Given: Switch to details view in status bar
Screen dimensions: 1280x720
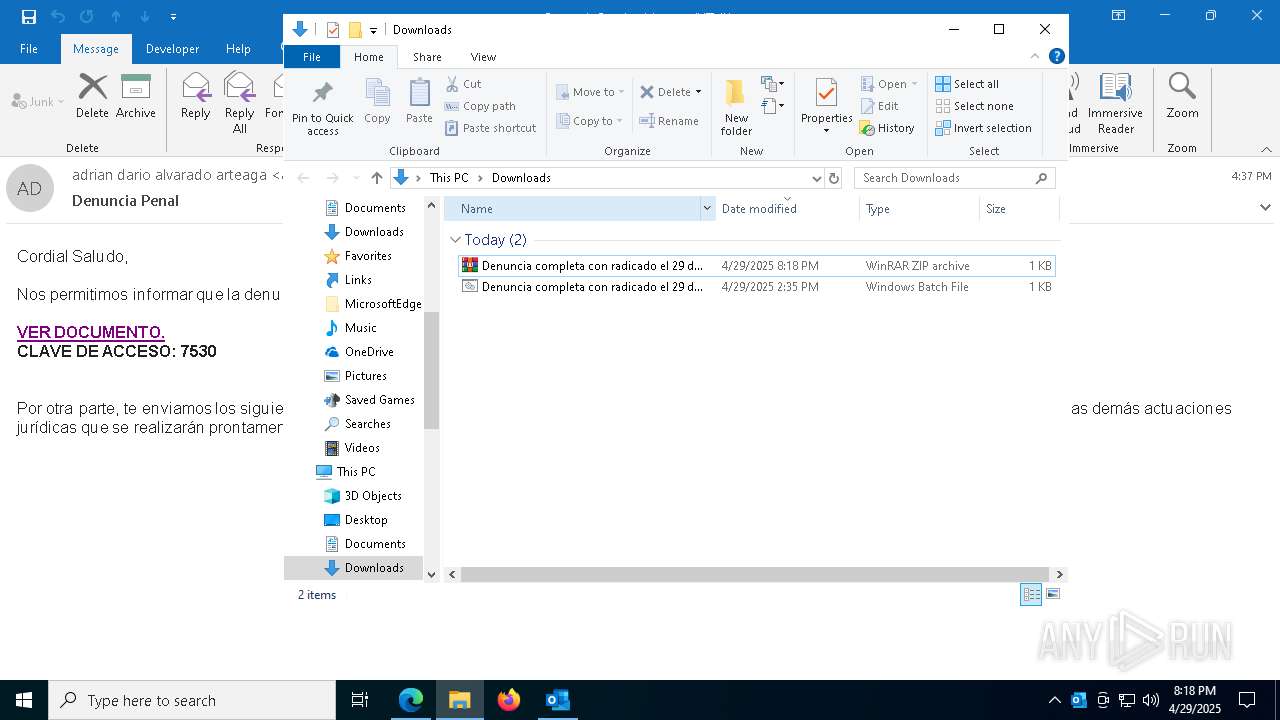Looking at the screenshot, I should [1031, 594].
